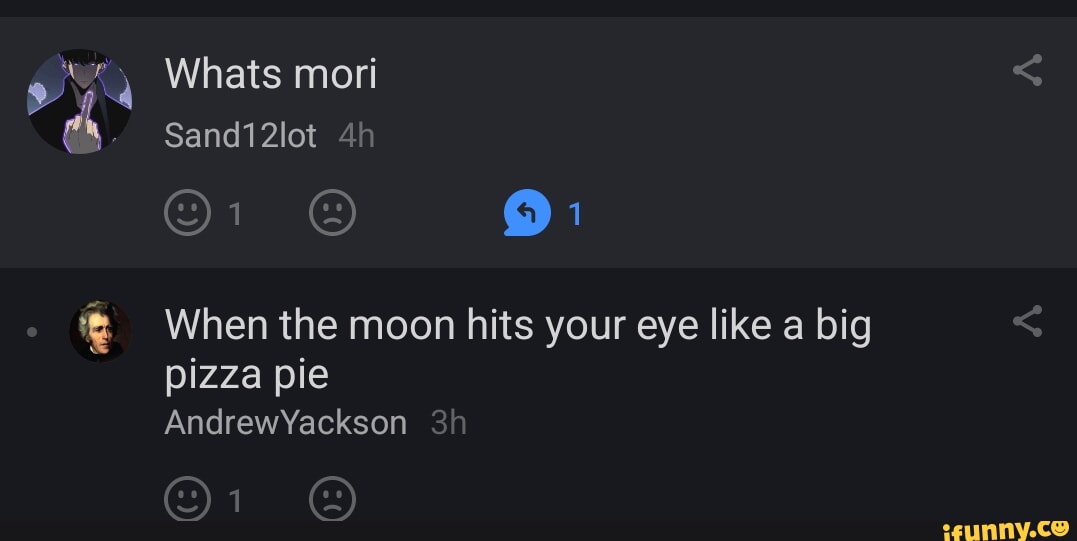Screen dimensions: 1077x541
Task: Select the "Whats mori" comment text
Action: (271, 74)
